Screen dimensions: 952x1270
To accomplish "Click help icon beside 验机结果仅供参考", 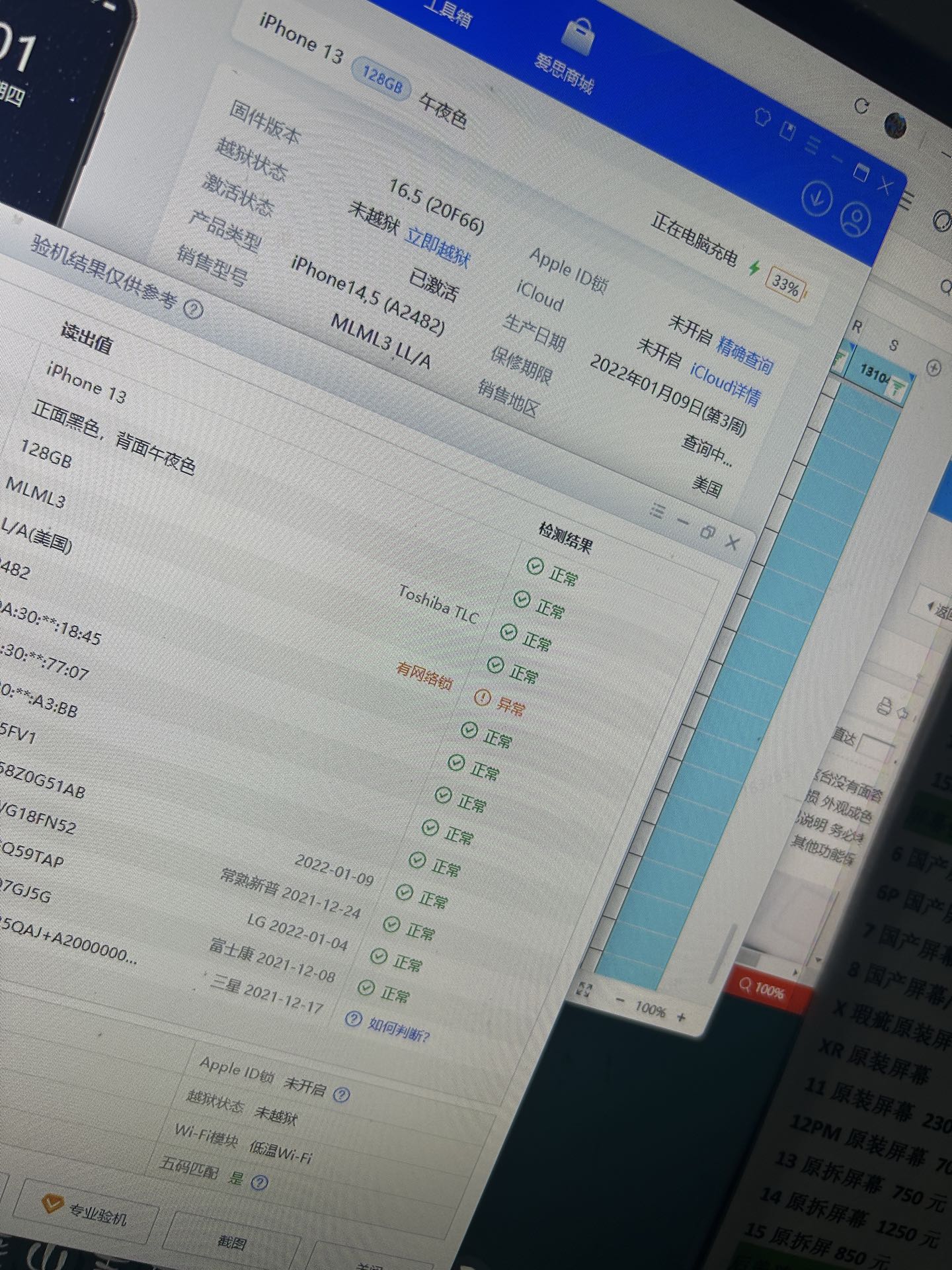I will click(x=193, y=309).
